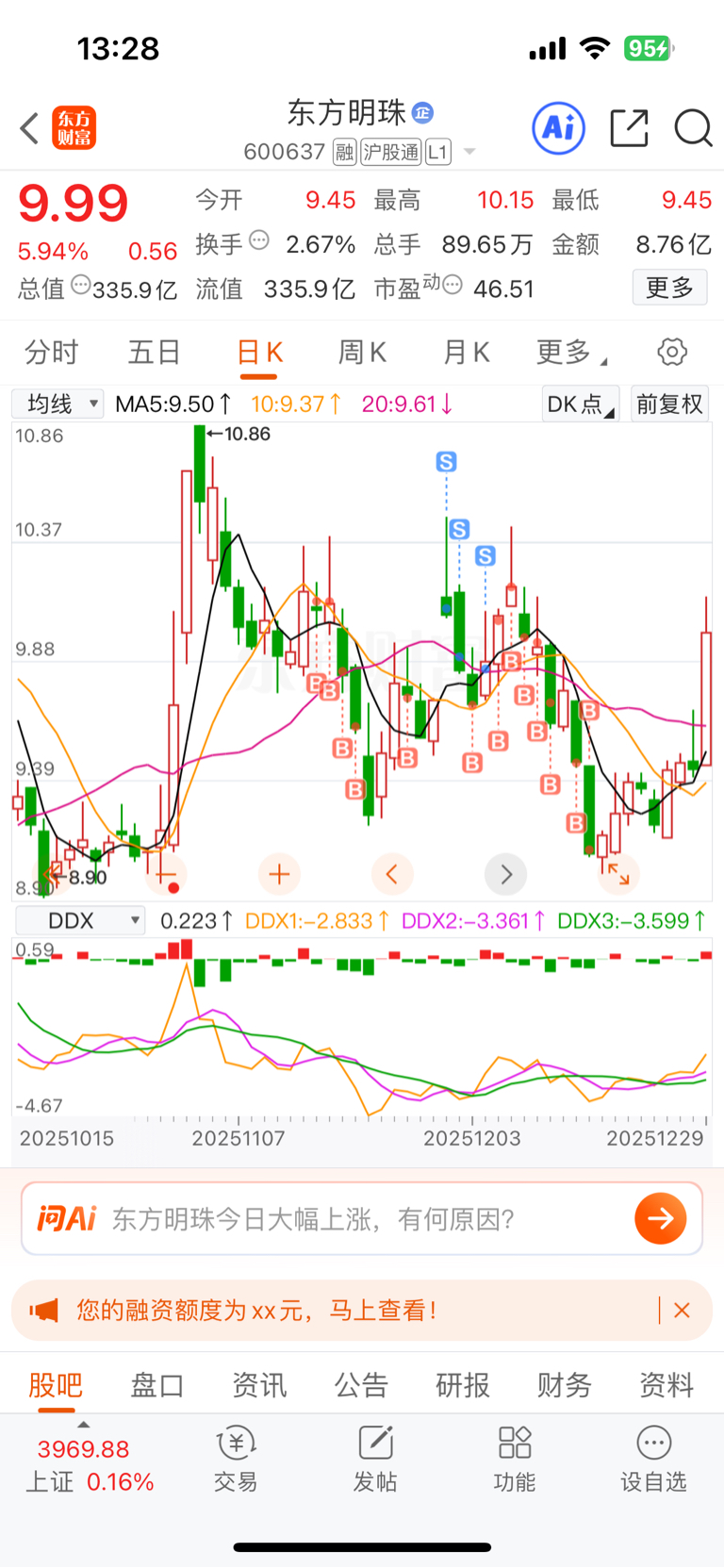724x1568 pixels.
Task: Open the 资料 tab
Action: pyautogui.click(x=666, y=1384)
